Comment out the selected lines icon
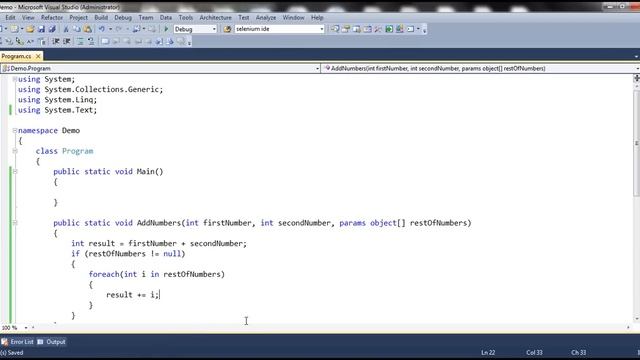 (x=80, y=41)
